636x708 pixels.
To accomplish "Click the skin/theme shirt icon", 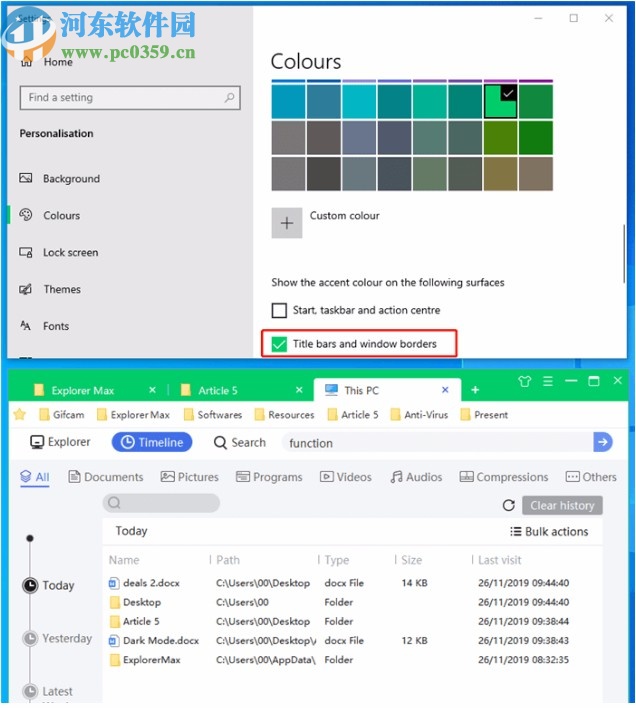I will coord(525,382).
